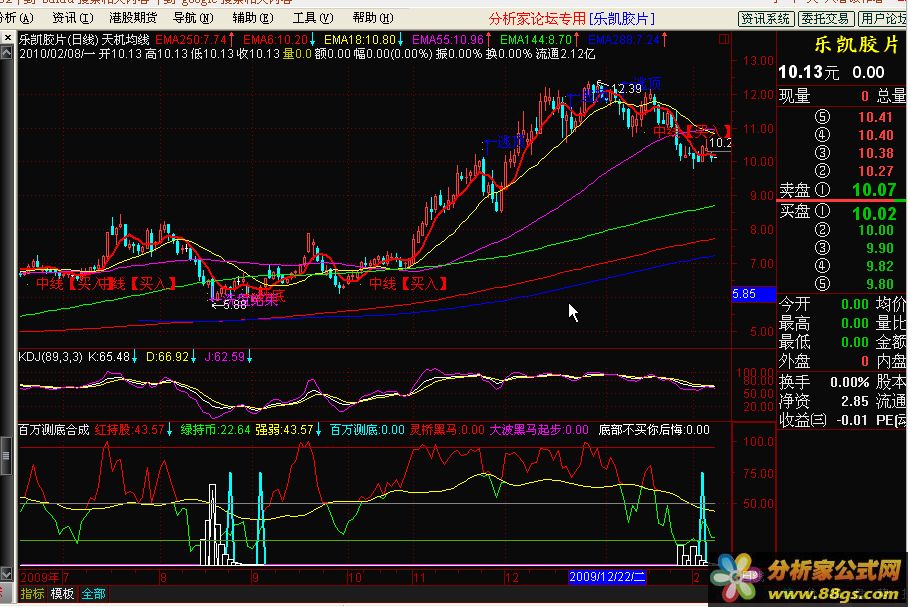Screen dimensions: 910x609
Task: Click the buy level ⑤ circle icon at 9.80
Action: (x=822, y=284)
